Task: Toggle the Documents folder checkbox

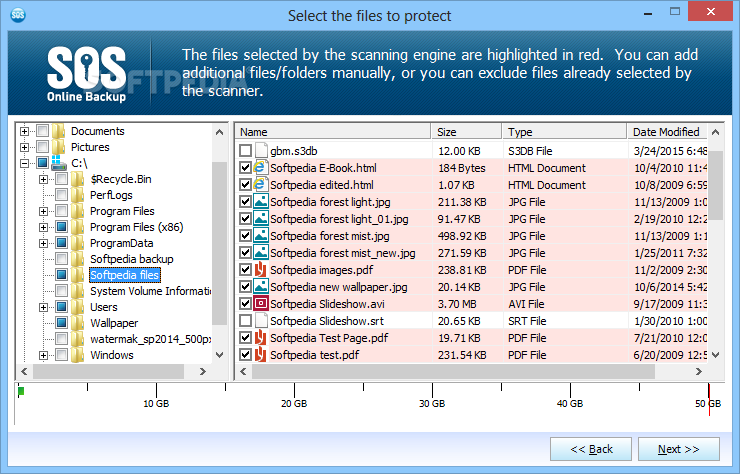Action: click(42, 131)
